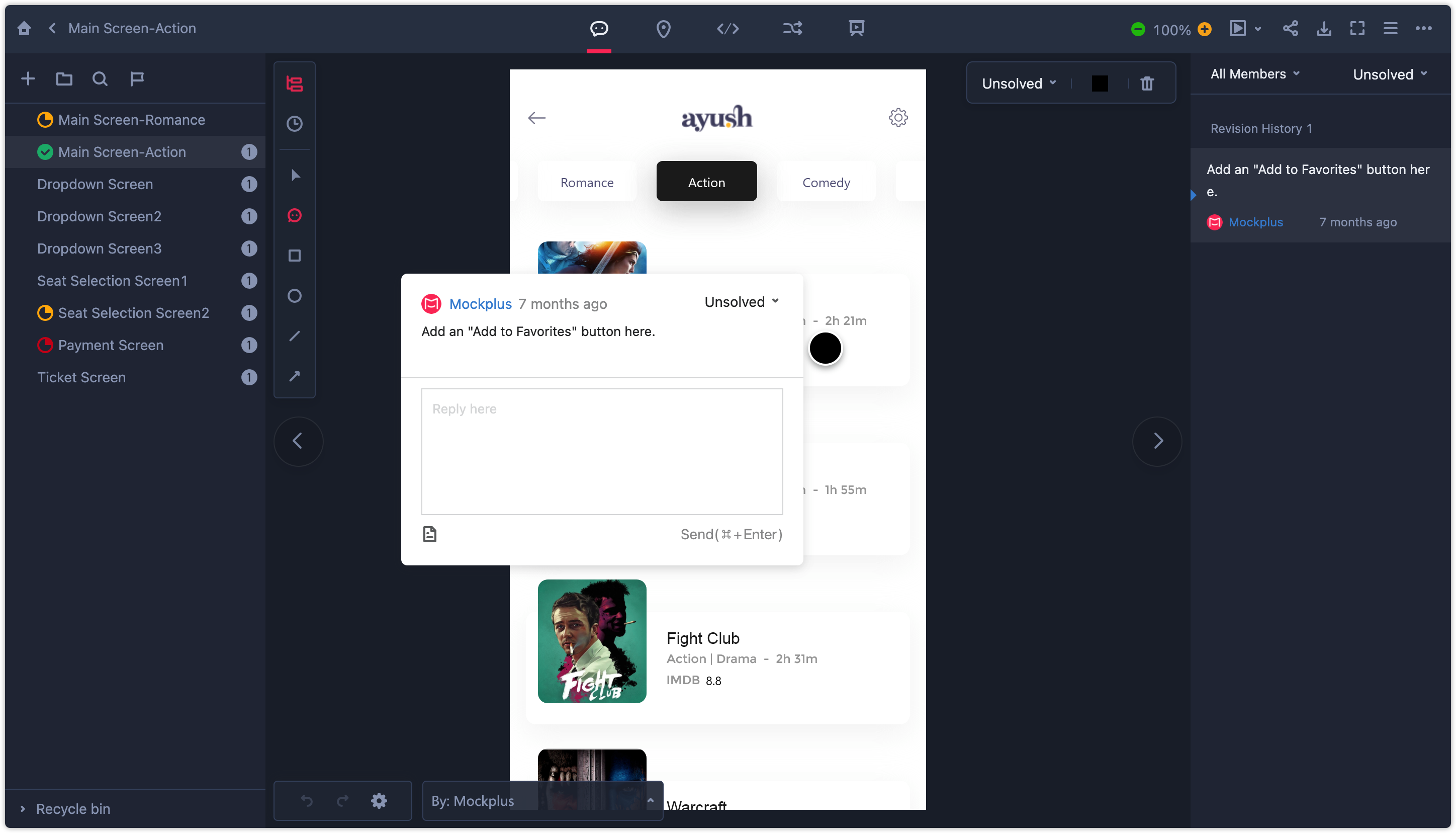Select Main Screen-Romance page
Viewport: 1456px width, 833px height.
click(x=135, y=120)
